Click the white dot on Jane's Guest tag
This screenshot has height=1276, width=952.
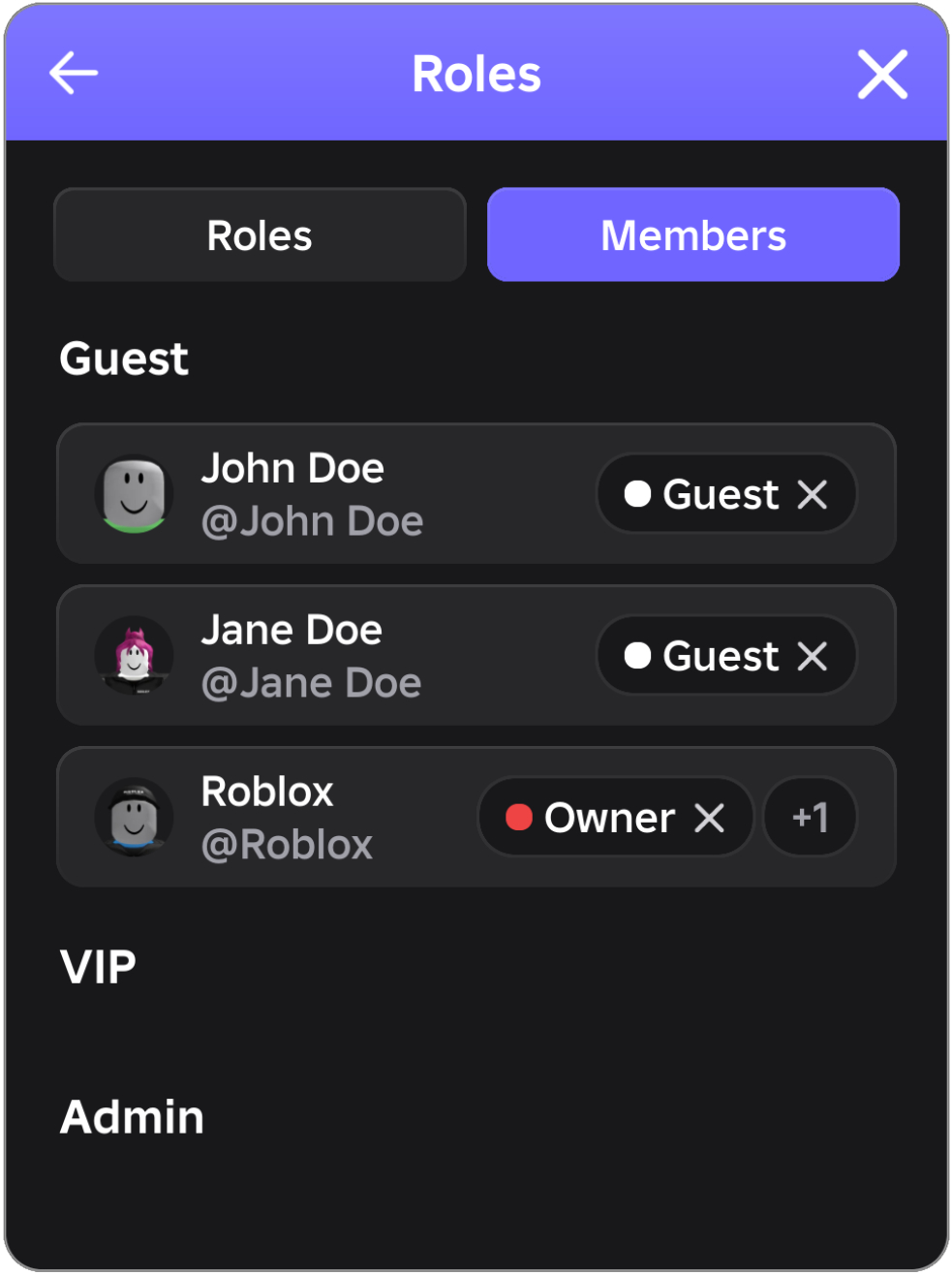637,656
